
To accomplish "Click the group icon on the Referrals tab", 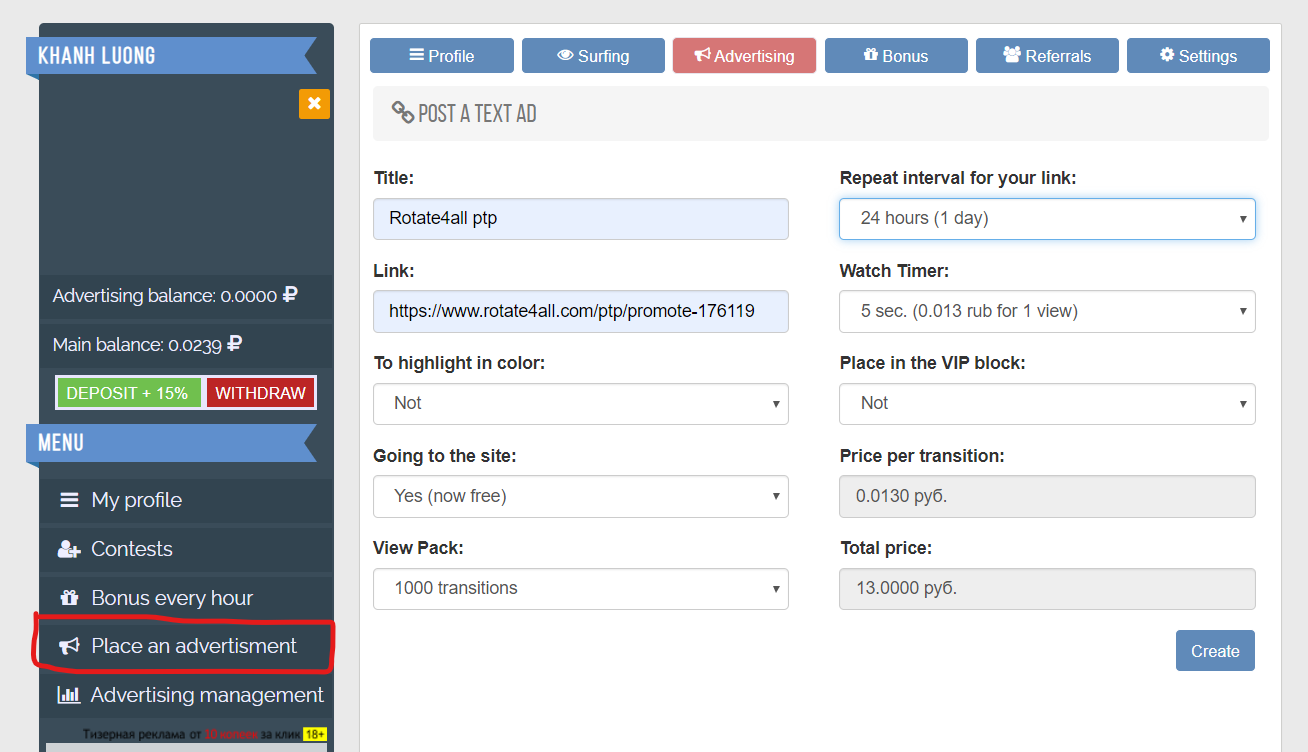I will tap(1011, 56).
